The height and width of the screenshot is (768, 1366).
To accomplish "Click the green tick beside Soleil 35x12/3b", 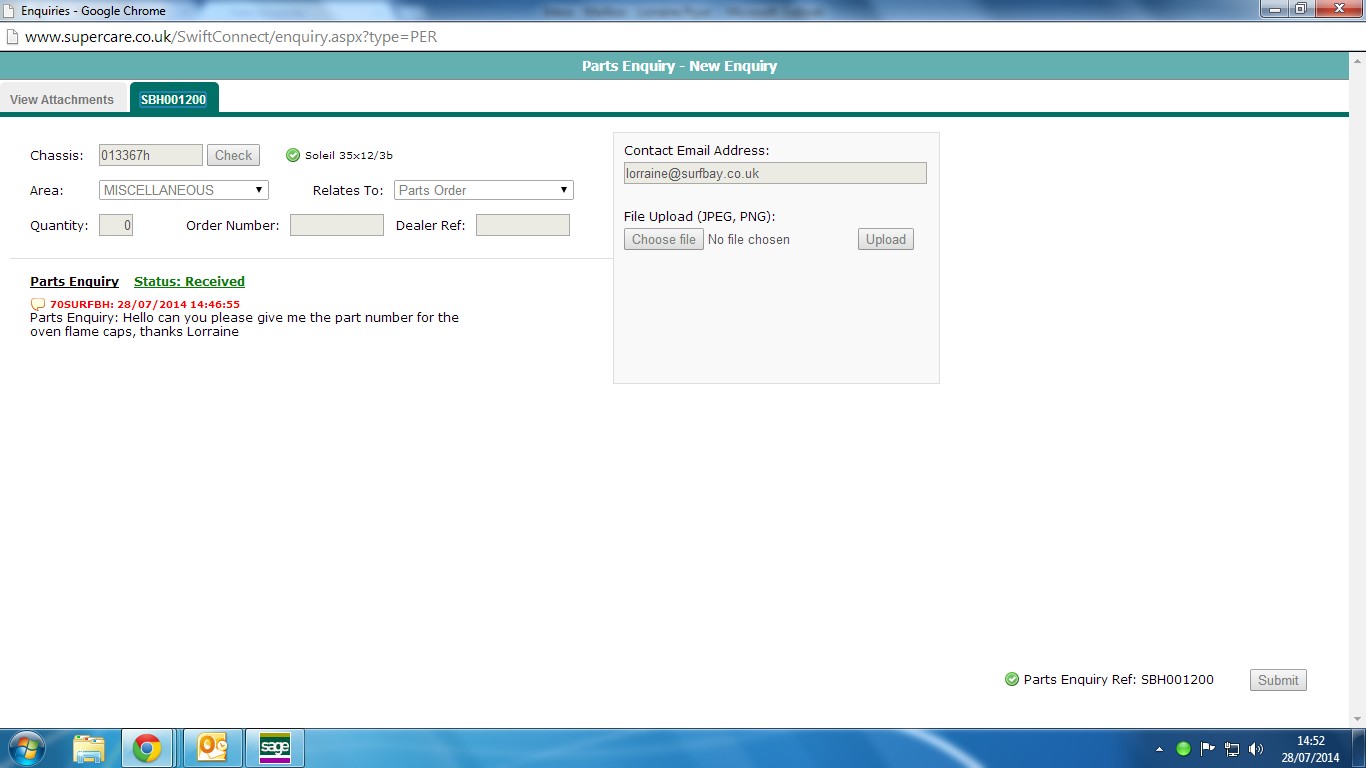I will (x=293, y=155).
